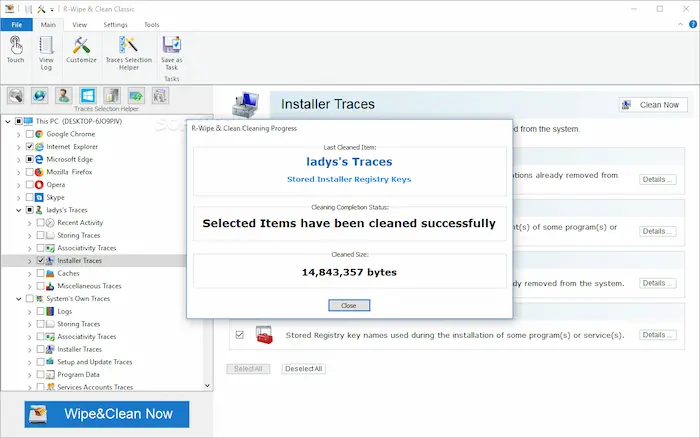The height and width of the screenshot is (438, 700).
Task: Click the red toolbox icon beside Stored Registry
Action: tap(264, 335)
